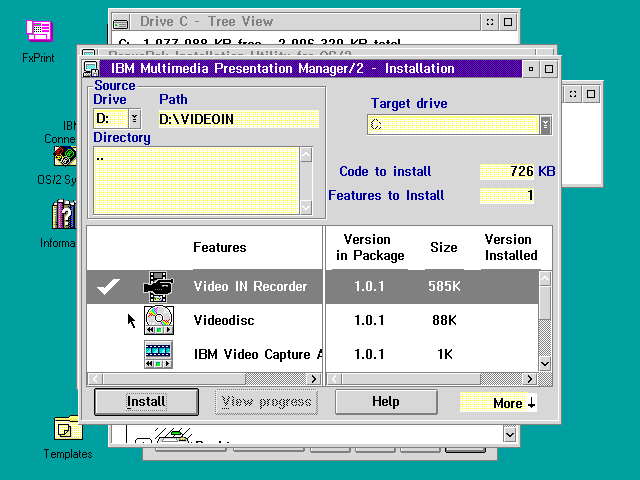The image size is (640, 480).
Task: Click Drive C Tree View scroll down arrow
Action: (x=510, y=435)
